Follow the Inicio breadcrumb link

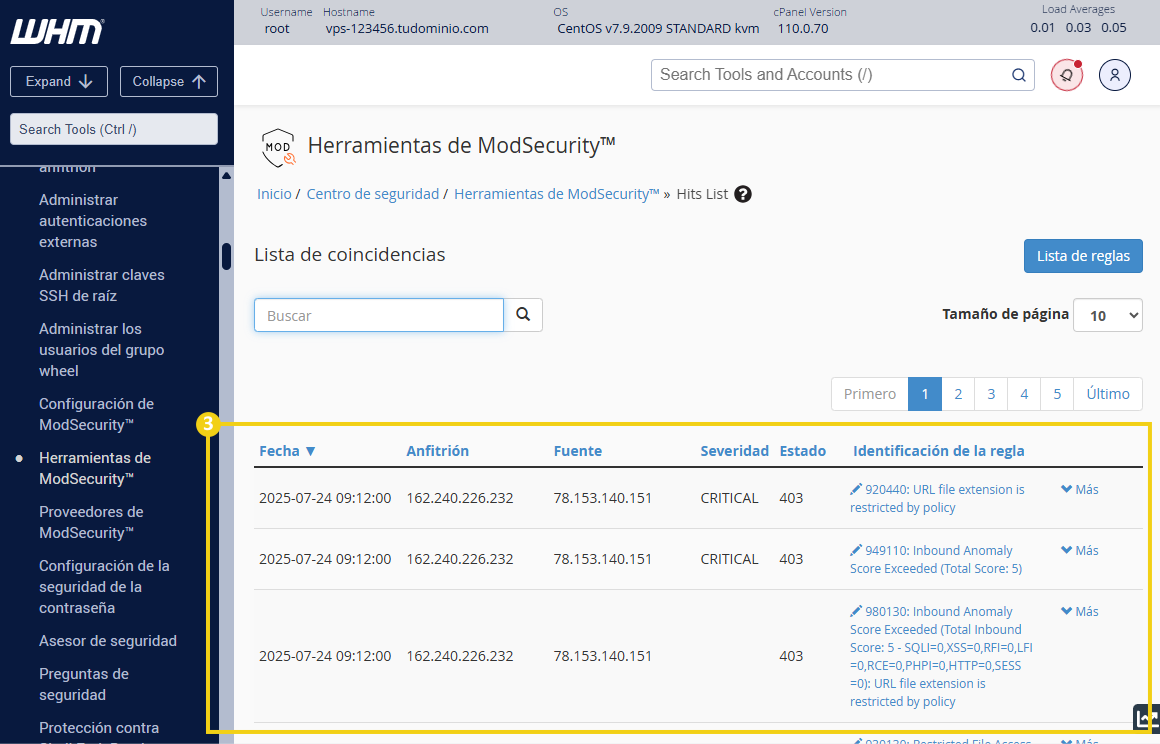click(274, 194)
